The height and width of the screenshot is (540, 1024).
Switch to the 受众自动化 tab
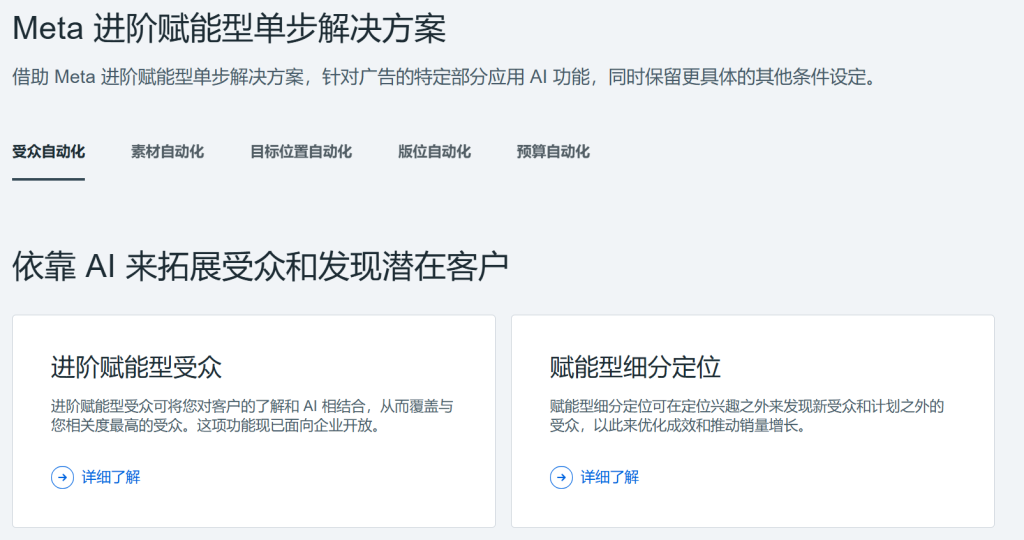(48, 152)
